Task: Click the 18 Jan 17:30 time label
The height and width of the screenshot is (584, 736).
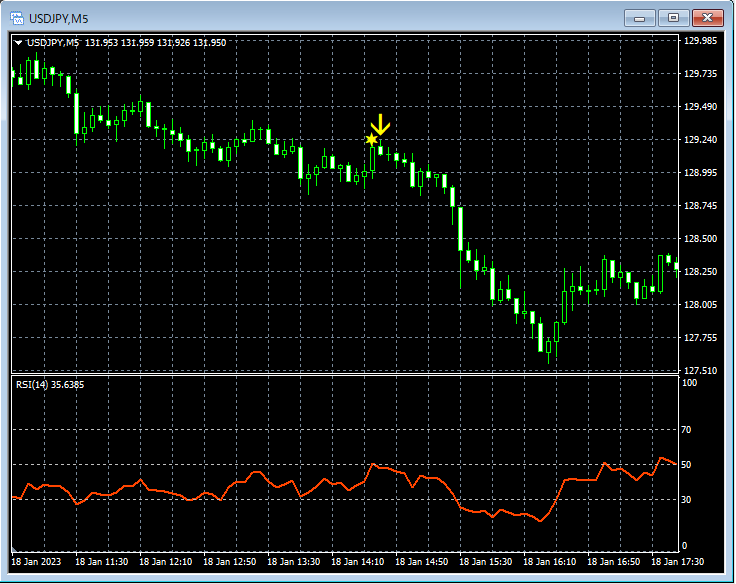Action: [678, 562]
